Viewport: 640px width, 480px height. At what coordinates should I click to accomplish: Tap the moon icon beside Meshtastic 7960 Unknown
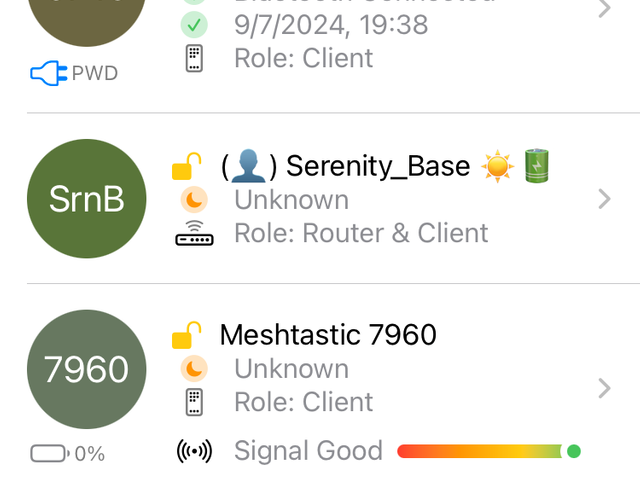pos(195,369)
